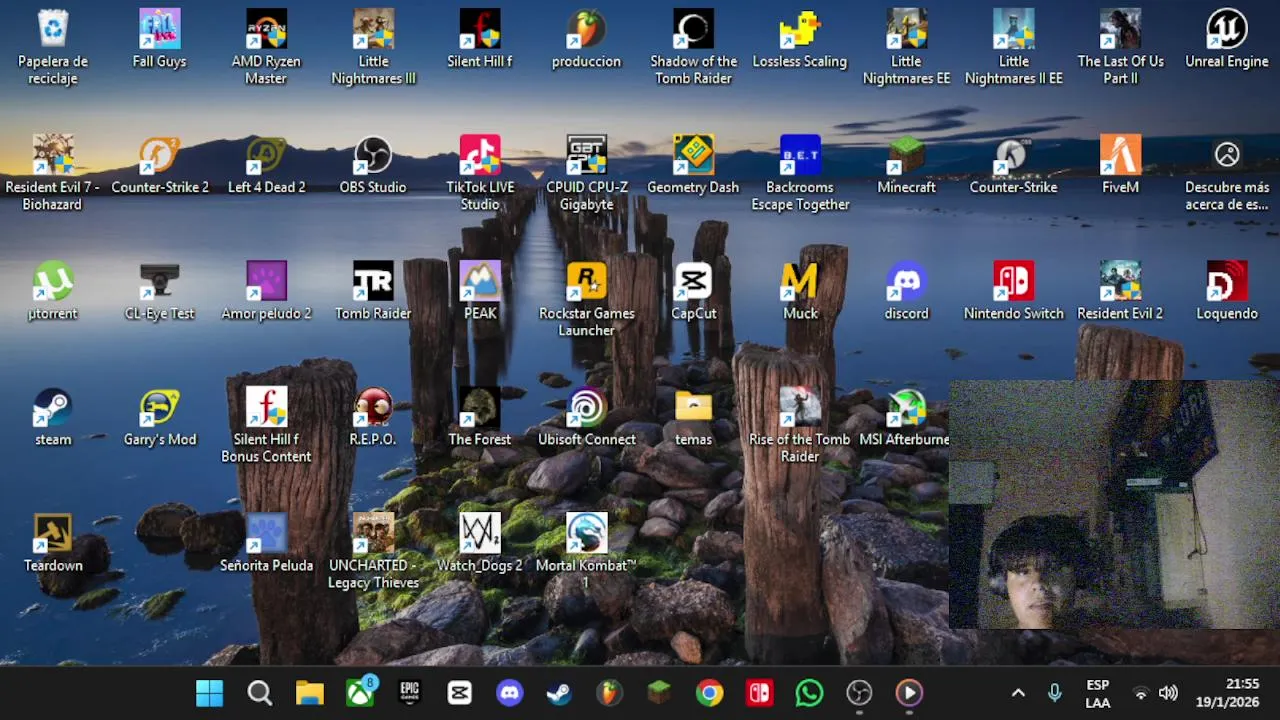Launch Shadow of the Tomb Raider
The width and height of the screenshot is (1280, 720).
point(693,47)
